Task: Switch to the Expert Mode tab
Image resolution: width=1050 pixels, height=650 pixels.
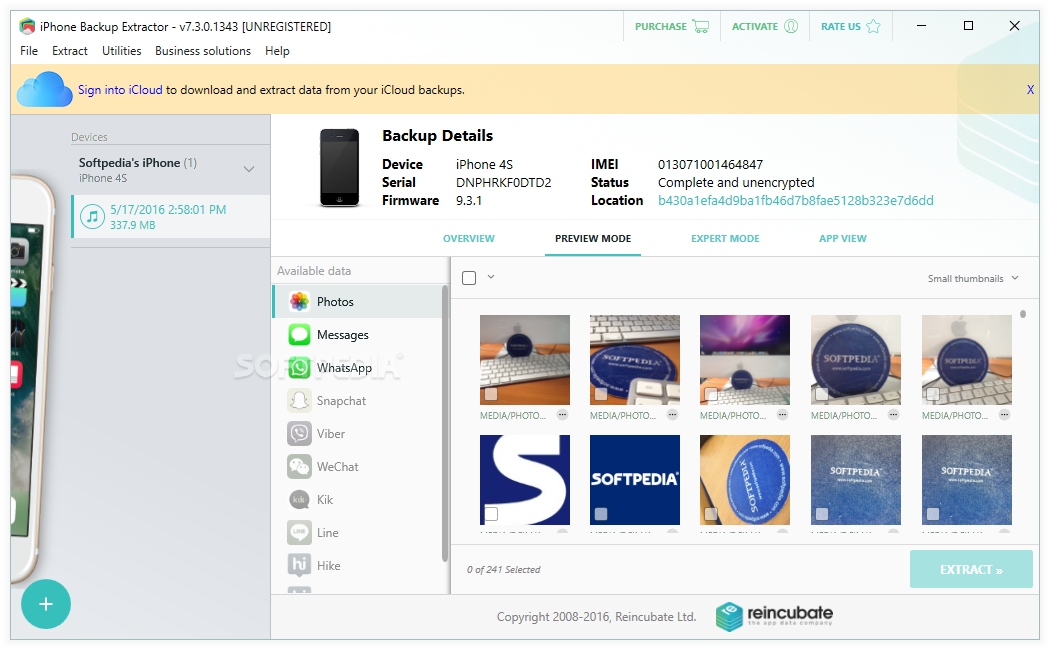Action: pyautogui.click(x=725, y=238)
